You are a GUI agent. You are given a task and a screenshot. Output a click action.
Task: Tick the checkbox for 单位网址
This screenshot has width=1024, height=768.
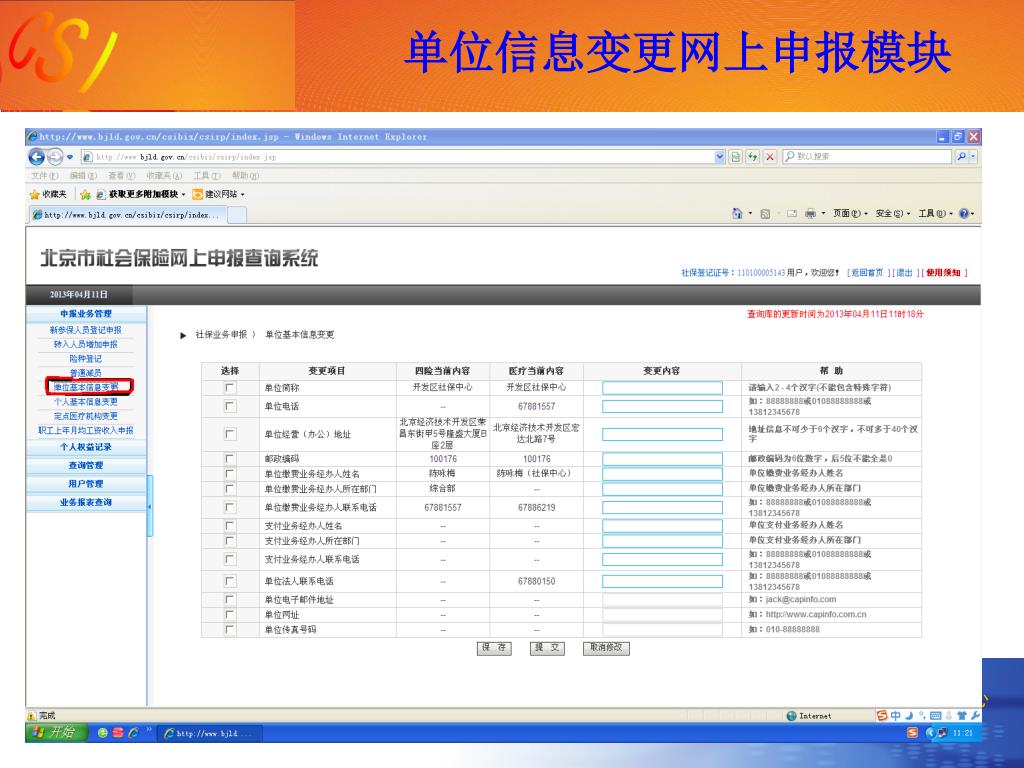(230, 614)
